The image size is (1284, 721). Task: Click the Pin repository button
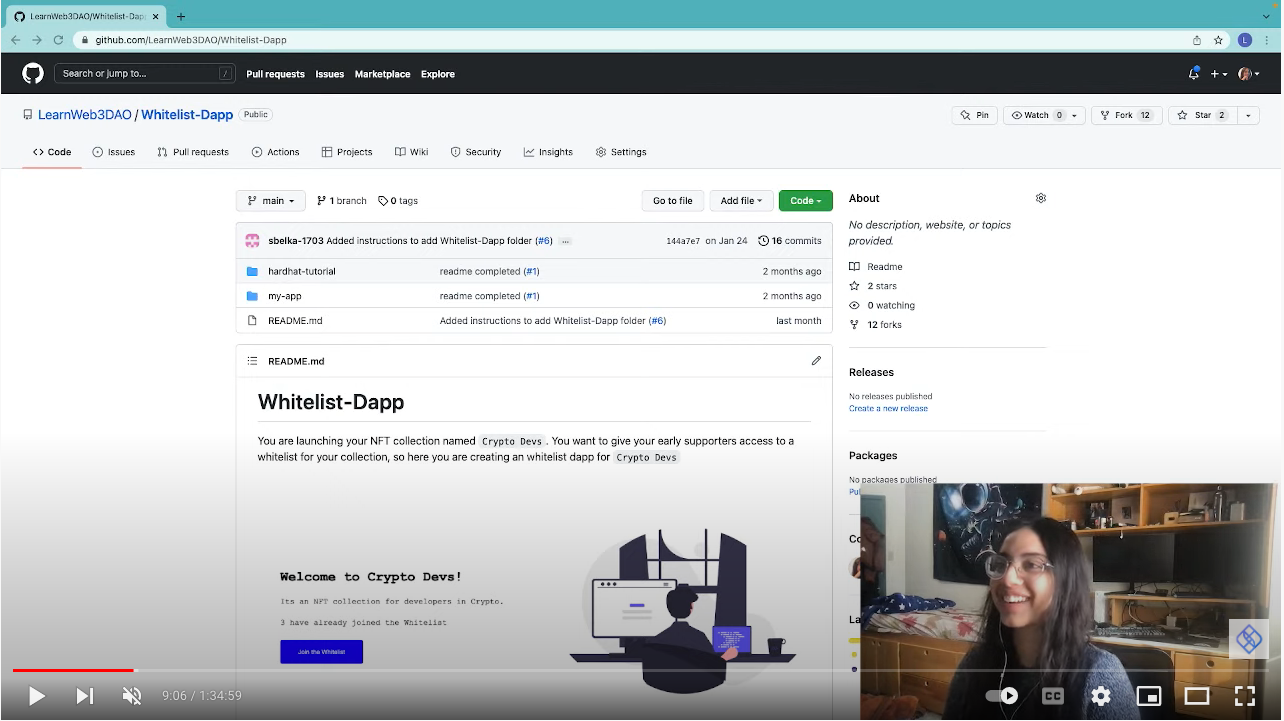[974, 115]
